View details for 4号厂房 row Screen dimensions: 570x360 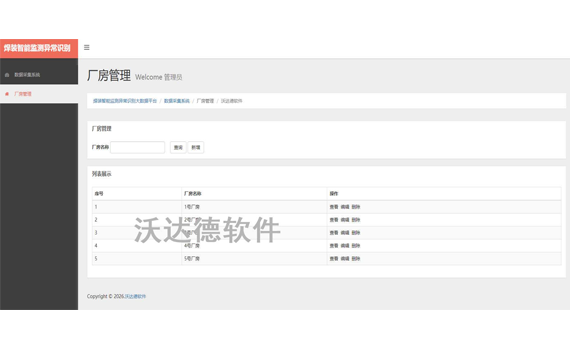click(x=334, y=246)
